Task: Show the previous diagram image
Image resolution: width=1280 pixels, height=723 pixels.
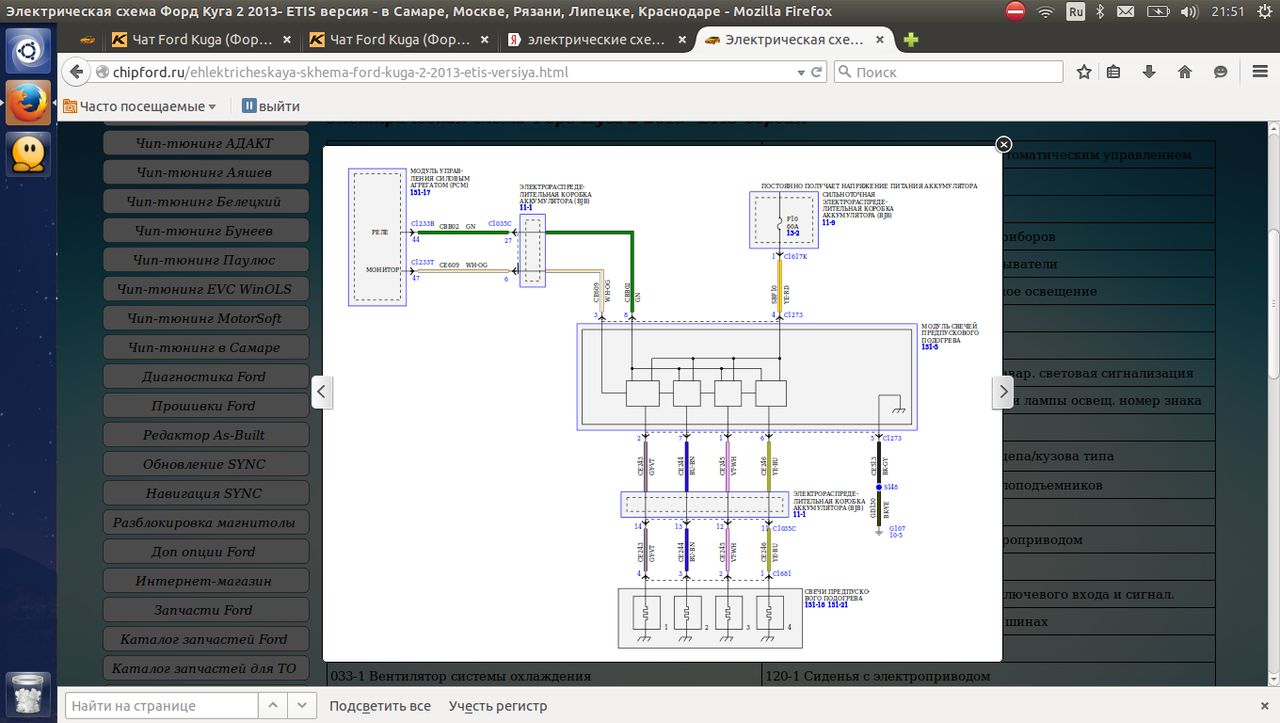Action: (322, 392)
